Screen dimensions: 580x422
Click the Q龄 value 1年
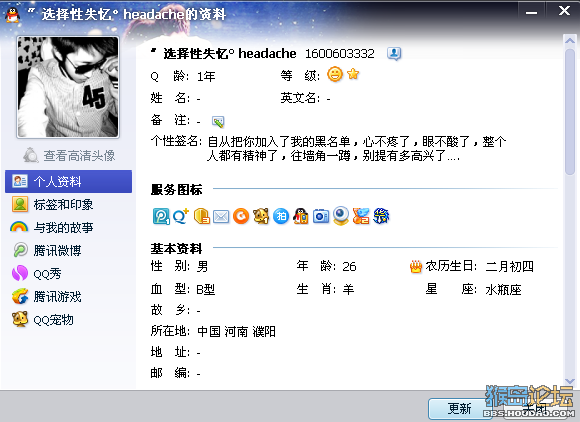point(206,77)
